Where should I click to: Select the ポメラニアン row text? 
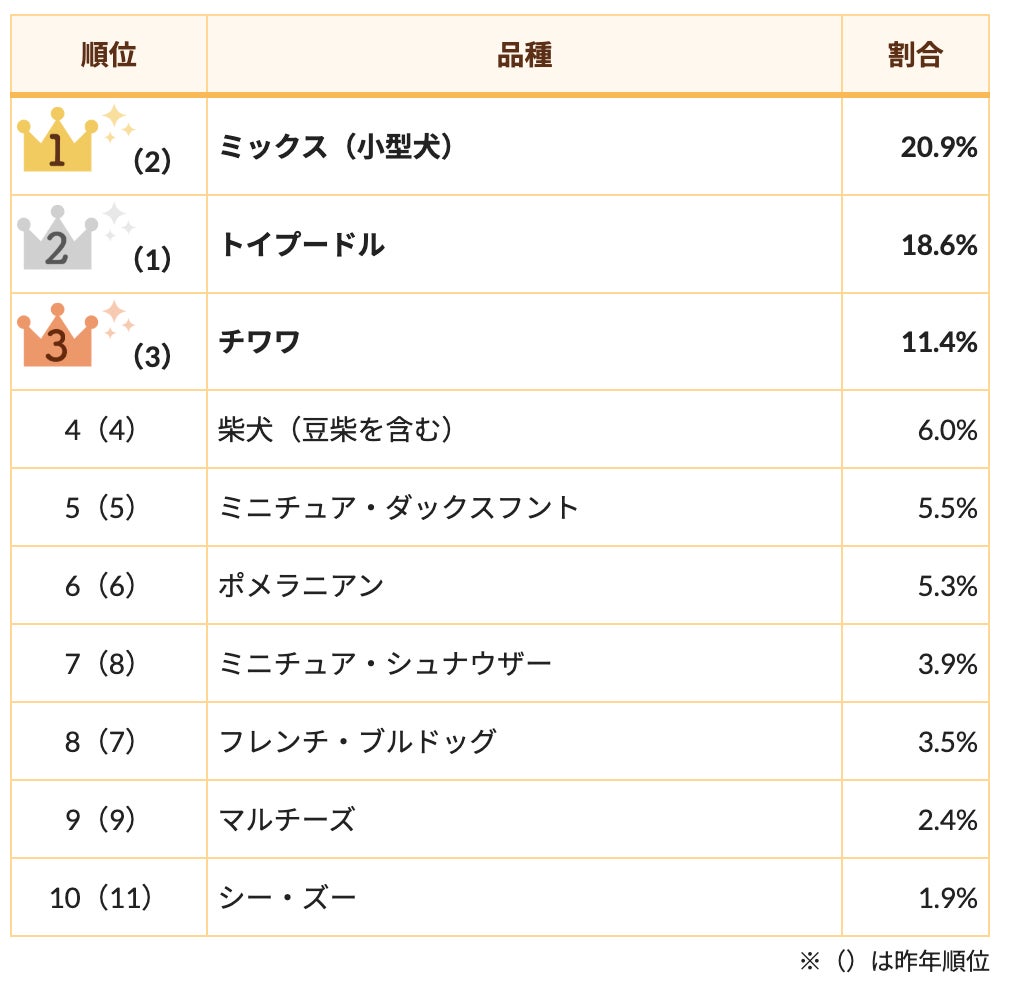pos(301,586)
